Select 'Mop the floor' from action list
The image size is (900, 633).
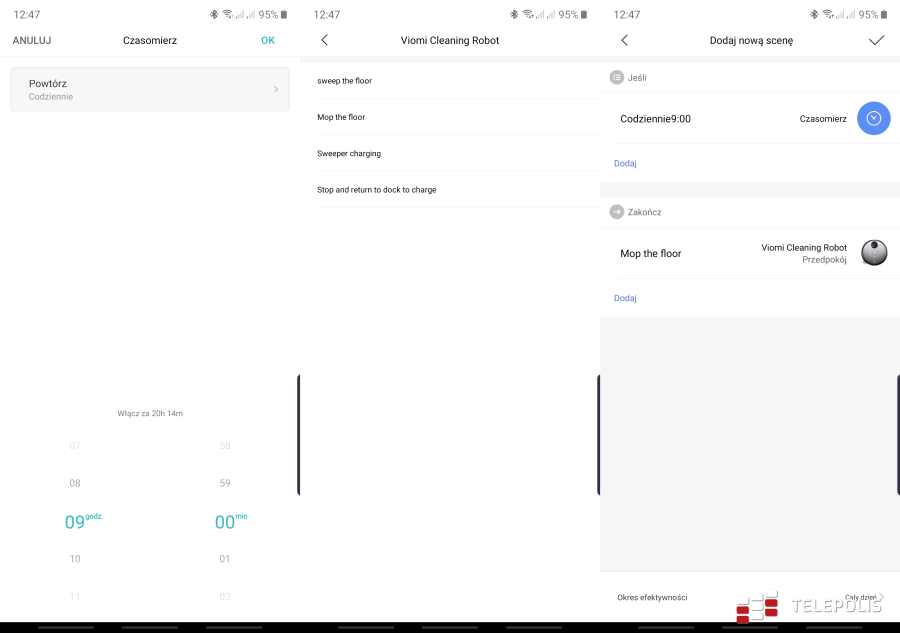(341, 117)
